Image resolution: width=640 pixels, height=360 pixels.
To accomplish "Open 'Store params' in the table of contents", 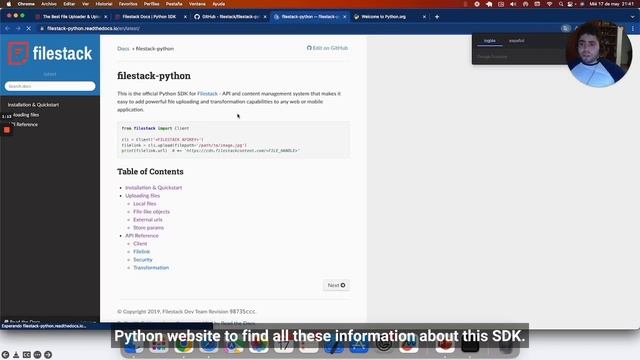I will pos(148,228).
